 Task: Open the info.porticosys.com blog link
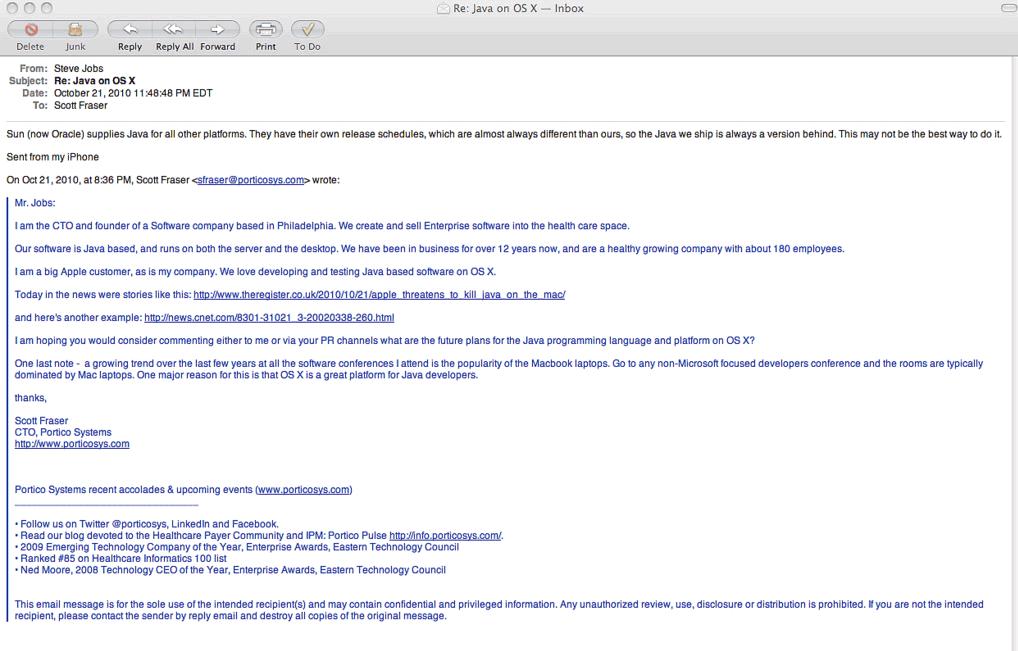click(x=445, y=535)
